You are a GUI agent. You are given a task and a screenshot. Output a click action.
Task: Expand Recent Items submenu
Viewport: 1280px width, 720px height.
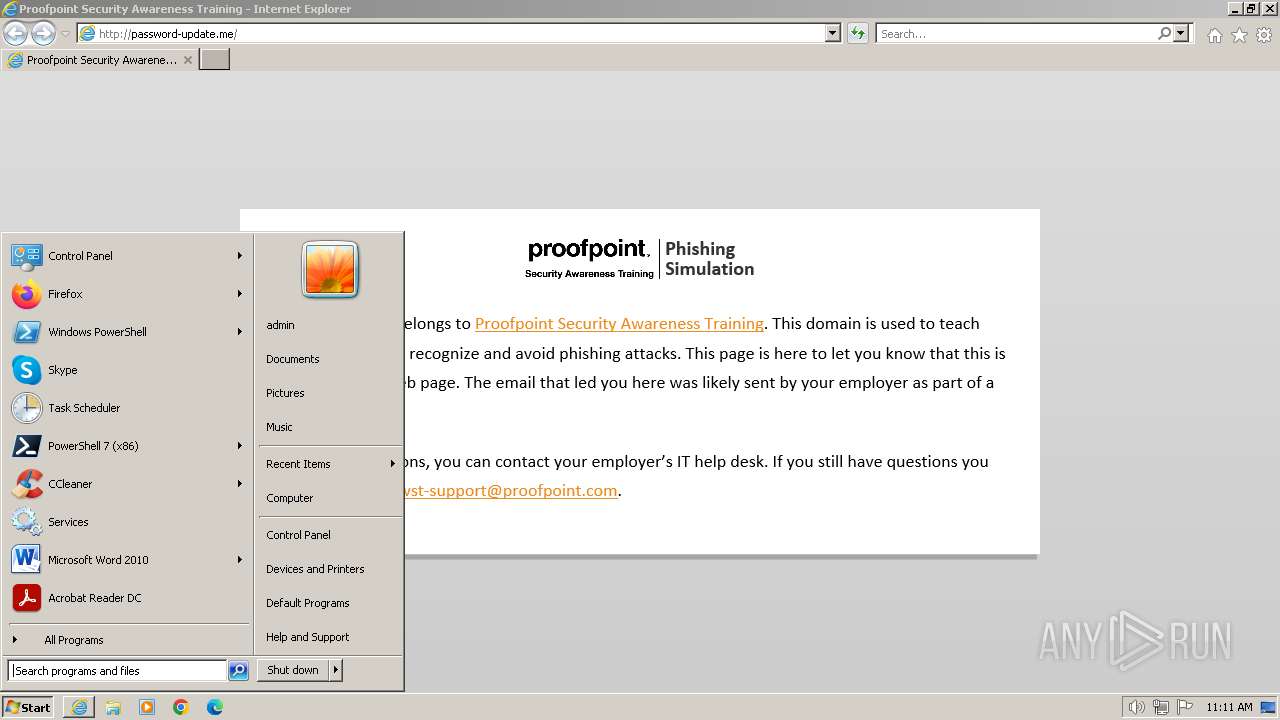[x=329, y=464]
